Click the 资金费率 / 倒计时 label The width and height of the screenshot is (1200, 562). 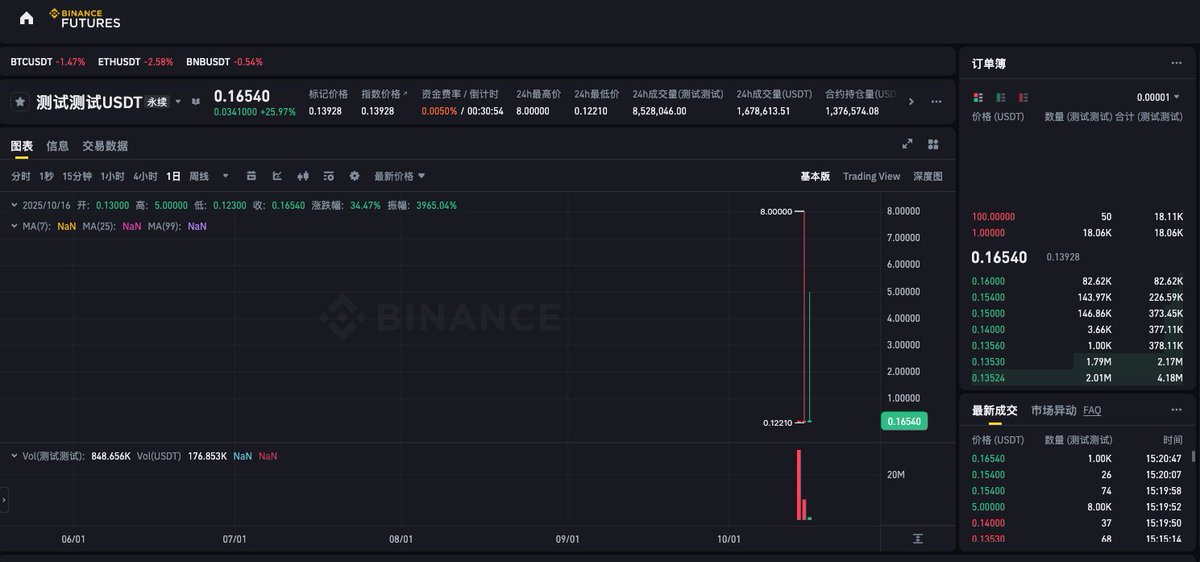tap(460, 94)
